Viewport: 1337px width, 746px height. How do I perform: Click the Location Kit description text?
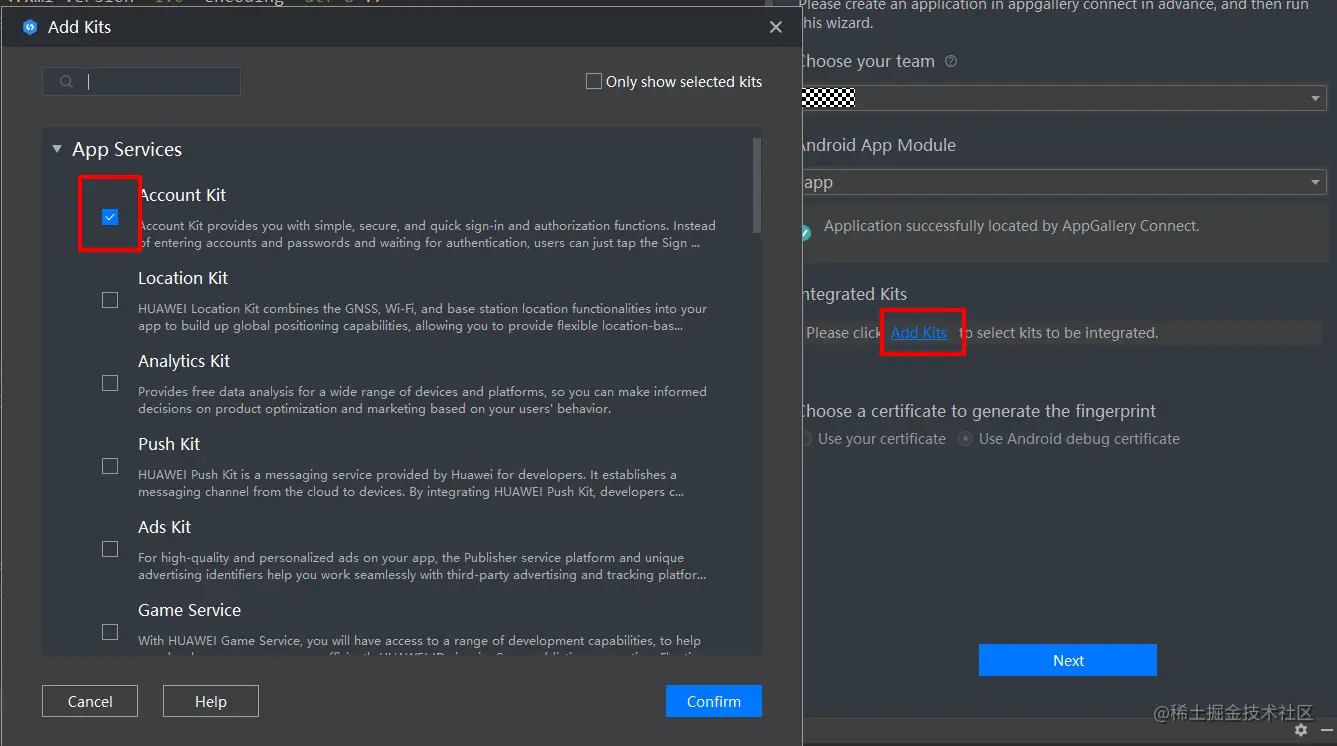click(x=422, y=317)
